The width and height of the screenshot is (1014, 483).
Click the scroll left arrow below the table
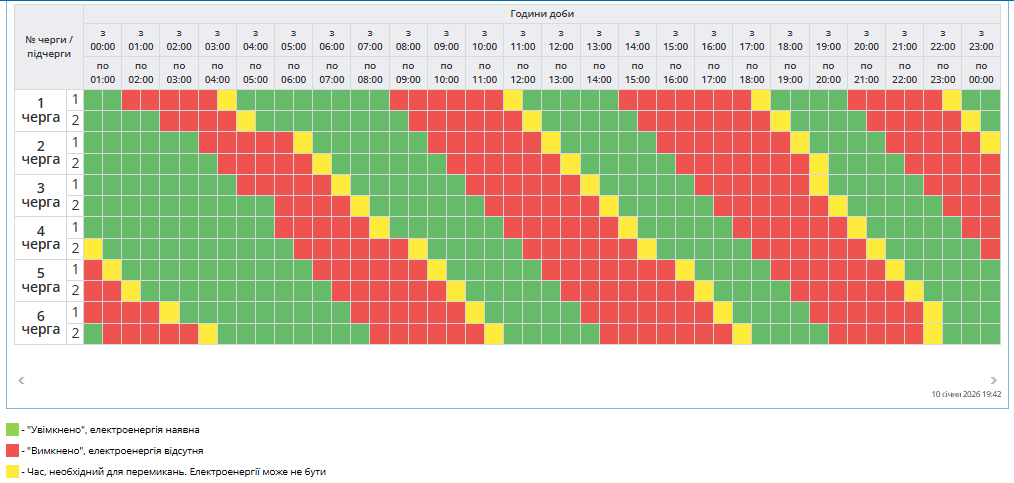click(x=22, y=380)
